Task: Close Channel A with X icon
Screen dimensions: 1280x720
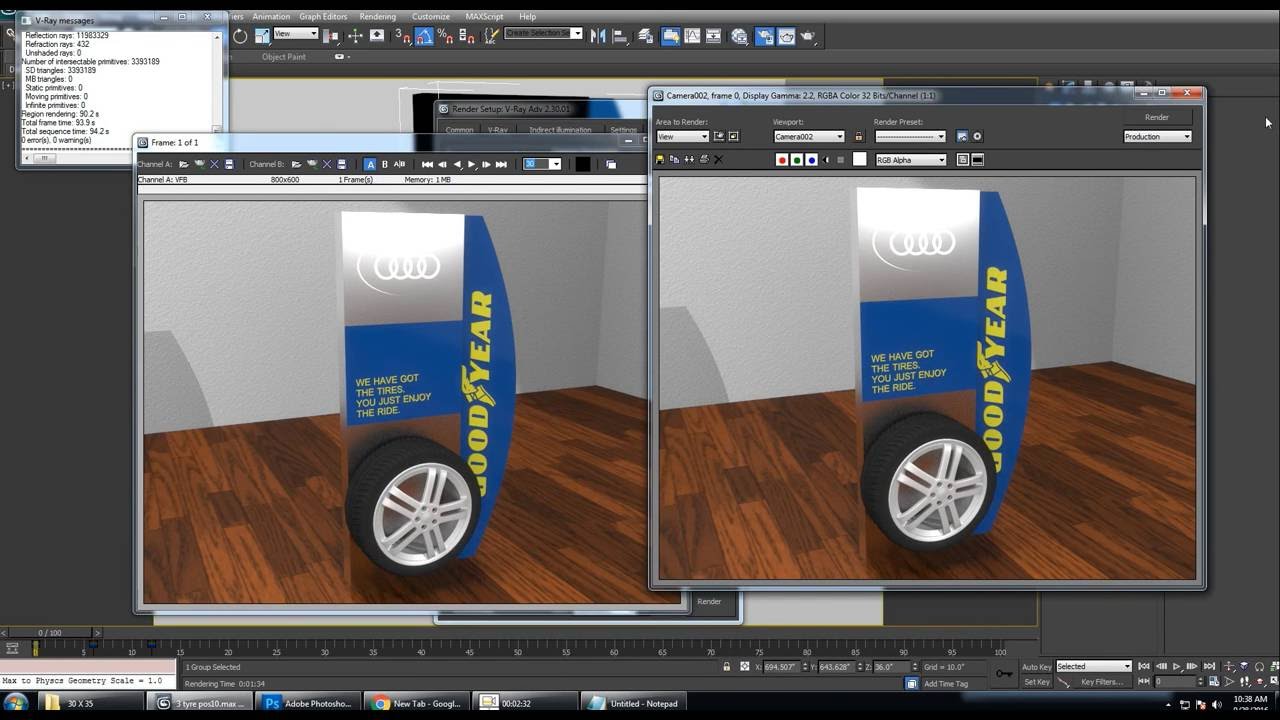Action: tap(214, 164)
